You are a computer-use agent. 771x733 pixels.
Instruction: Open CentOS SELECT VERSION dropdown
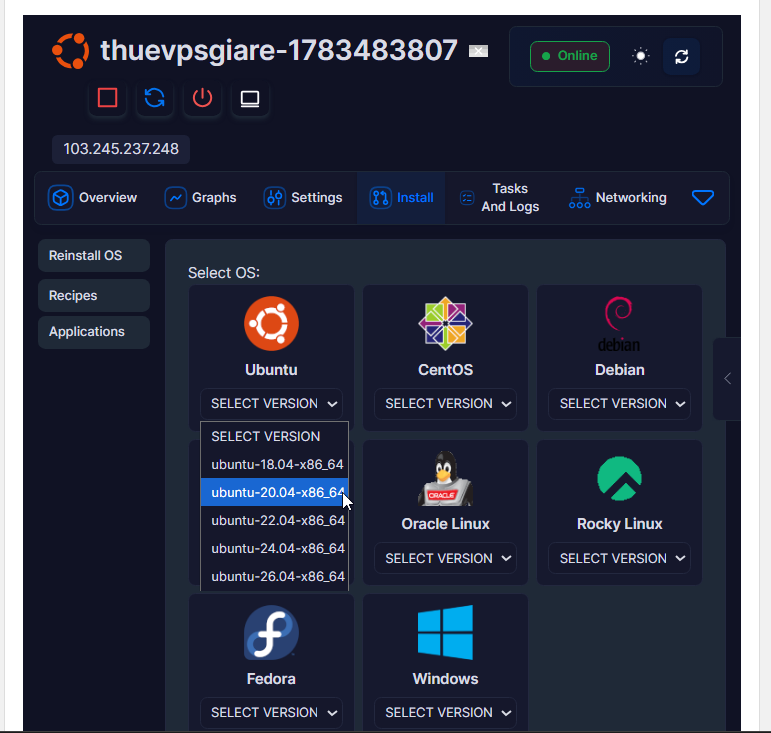pyautogui.click(x=445, y=404)
